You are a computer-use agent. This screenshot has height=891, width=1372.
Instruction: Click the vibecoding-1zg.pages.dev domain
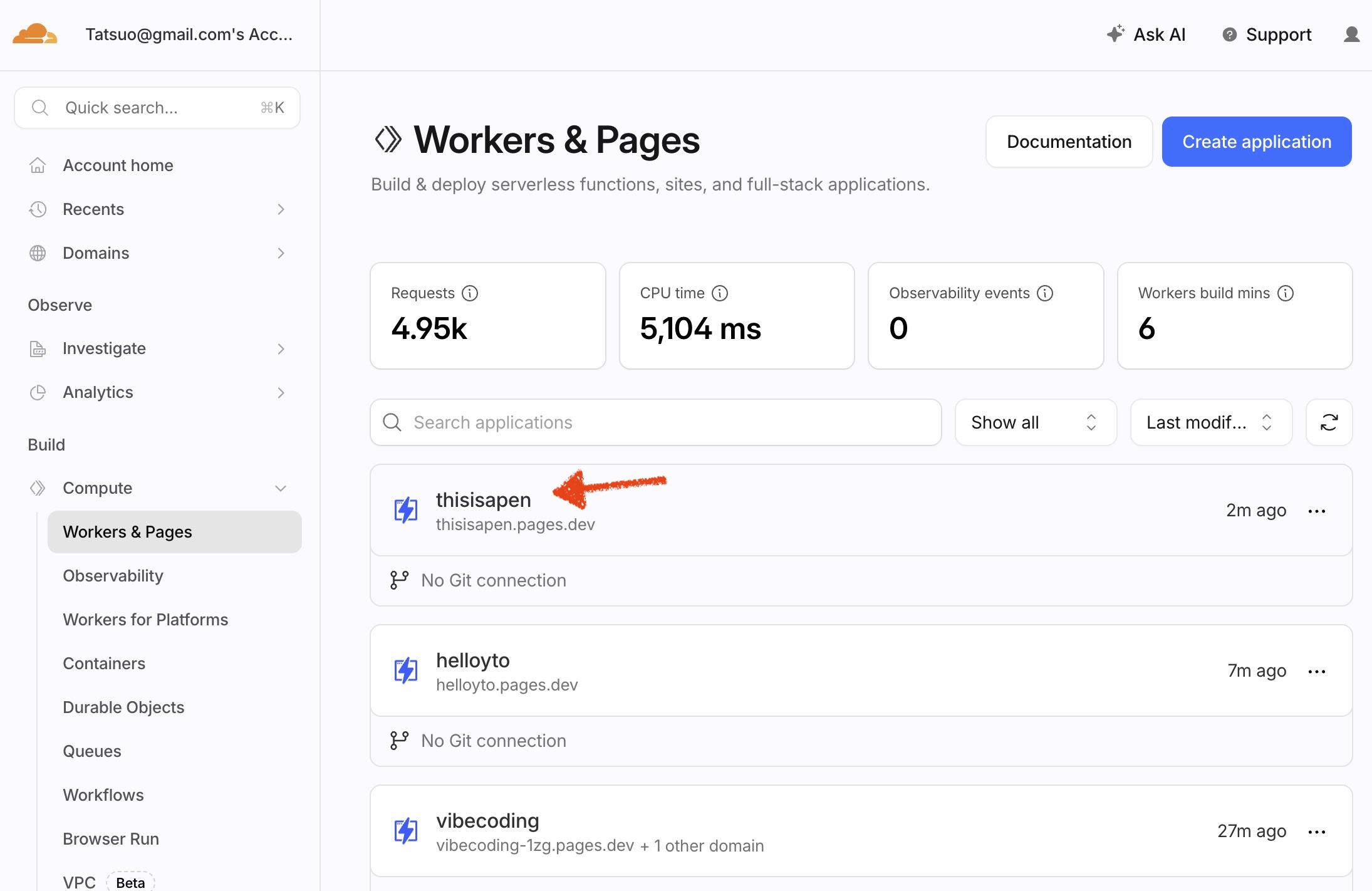point(535,845)
